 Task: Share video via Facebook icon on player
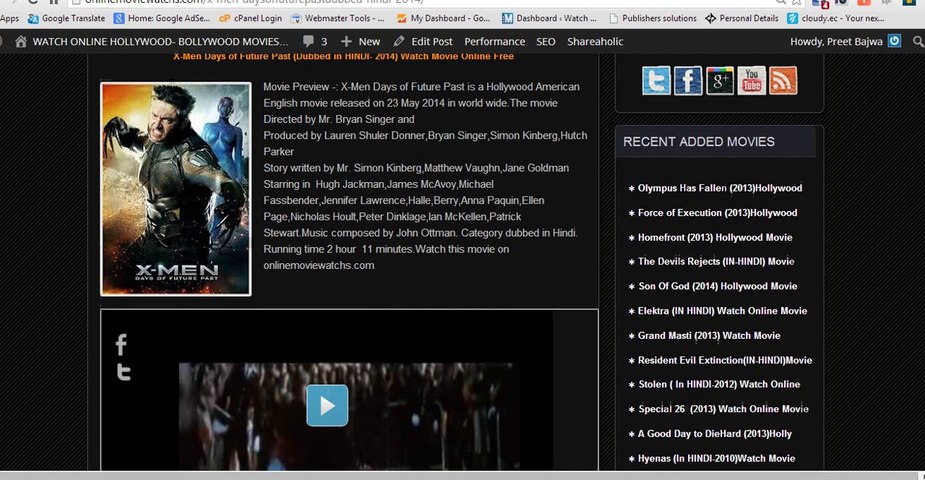point(121,345)
